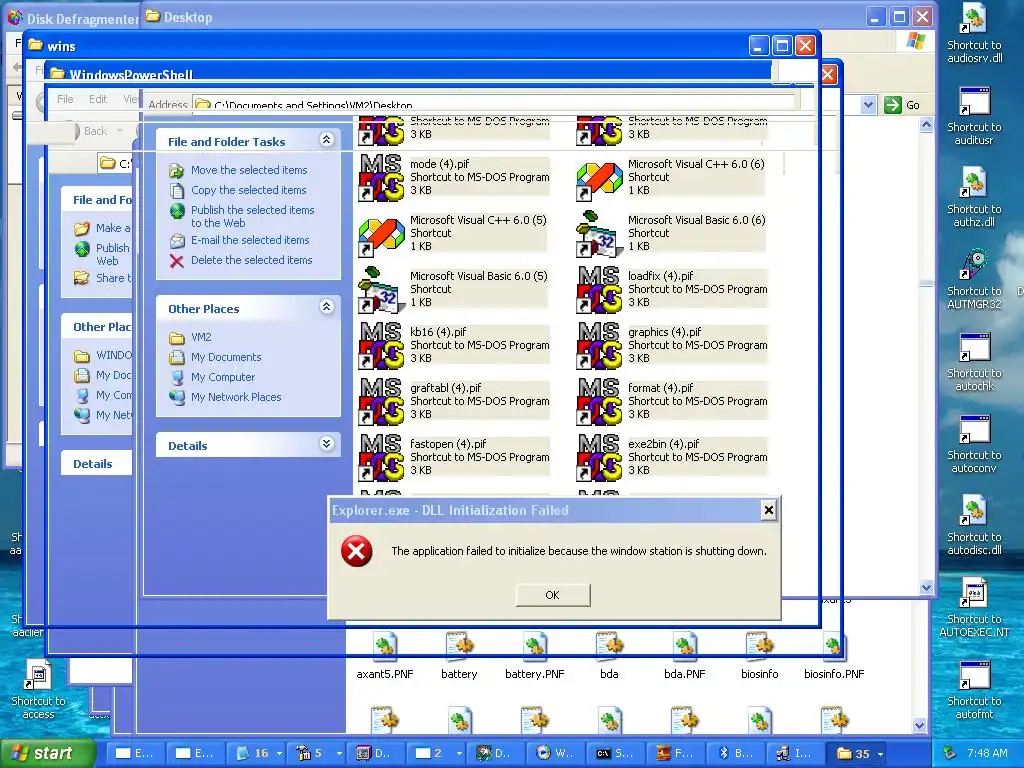Viewport: 1024px width, 768px height.
Task: Click Publish the selected items to the Web
Action: click(253, 216)
